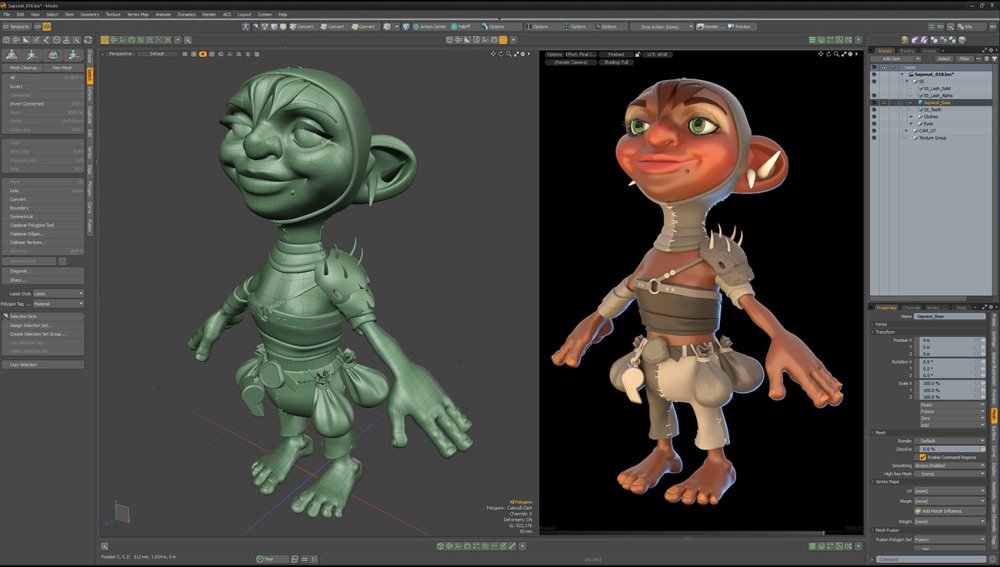Toggle visibility eye for Texture Group
1000x567 pixels.
pyautogui.click(x=874, y=138)
